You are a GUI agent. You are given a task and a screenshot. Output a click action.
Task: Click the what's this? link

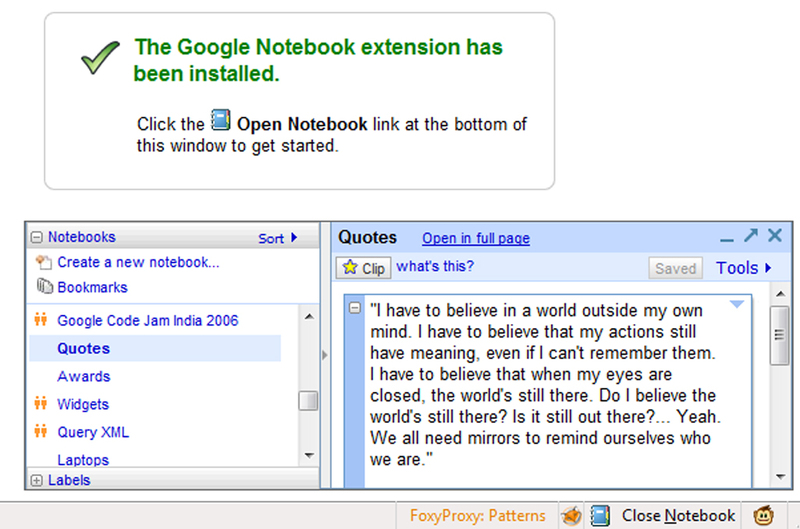pyautogui.click(x=435, y=266)
